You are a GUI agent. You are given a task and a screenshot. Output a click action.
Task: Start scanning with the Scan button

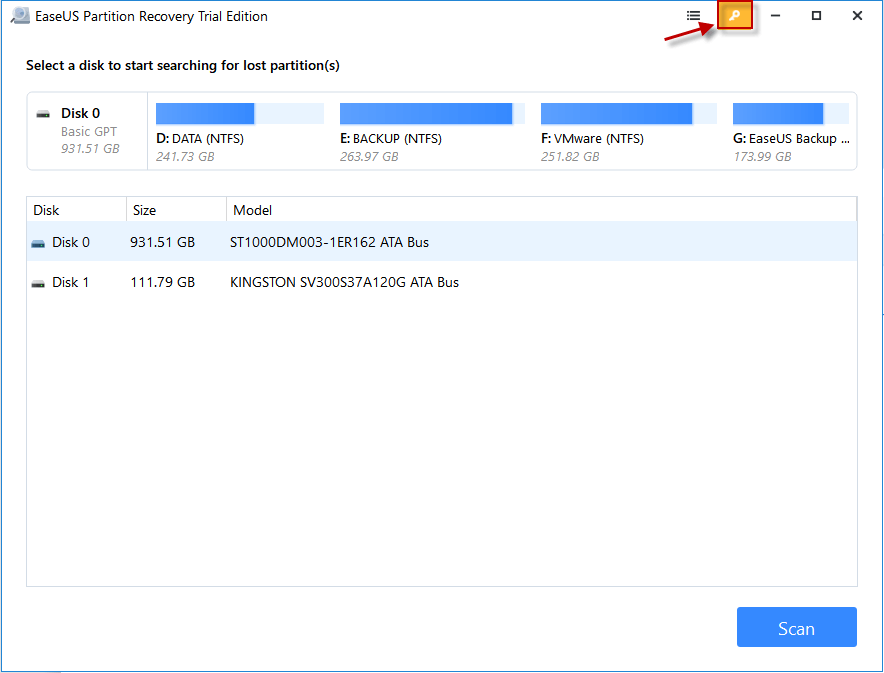pos(797,627)
